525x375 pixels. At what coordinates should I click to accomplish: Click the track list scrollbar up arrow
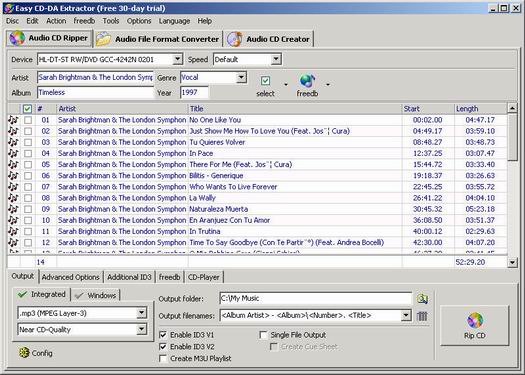512,108
